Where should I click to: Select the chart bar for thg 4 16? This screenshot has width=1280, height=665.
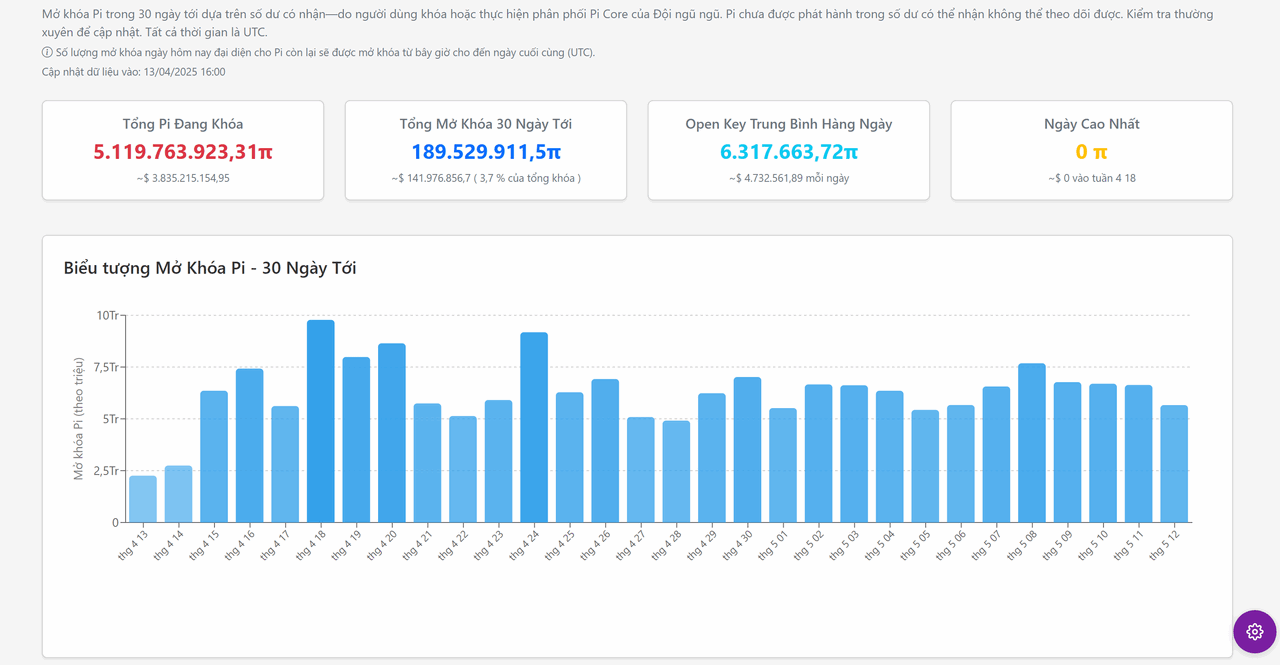click(249, 446)
